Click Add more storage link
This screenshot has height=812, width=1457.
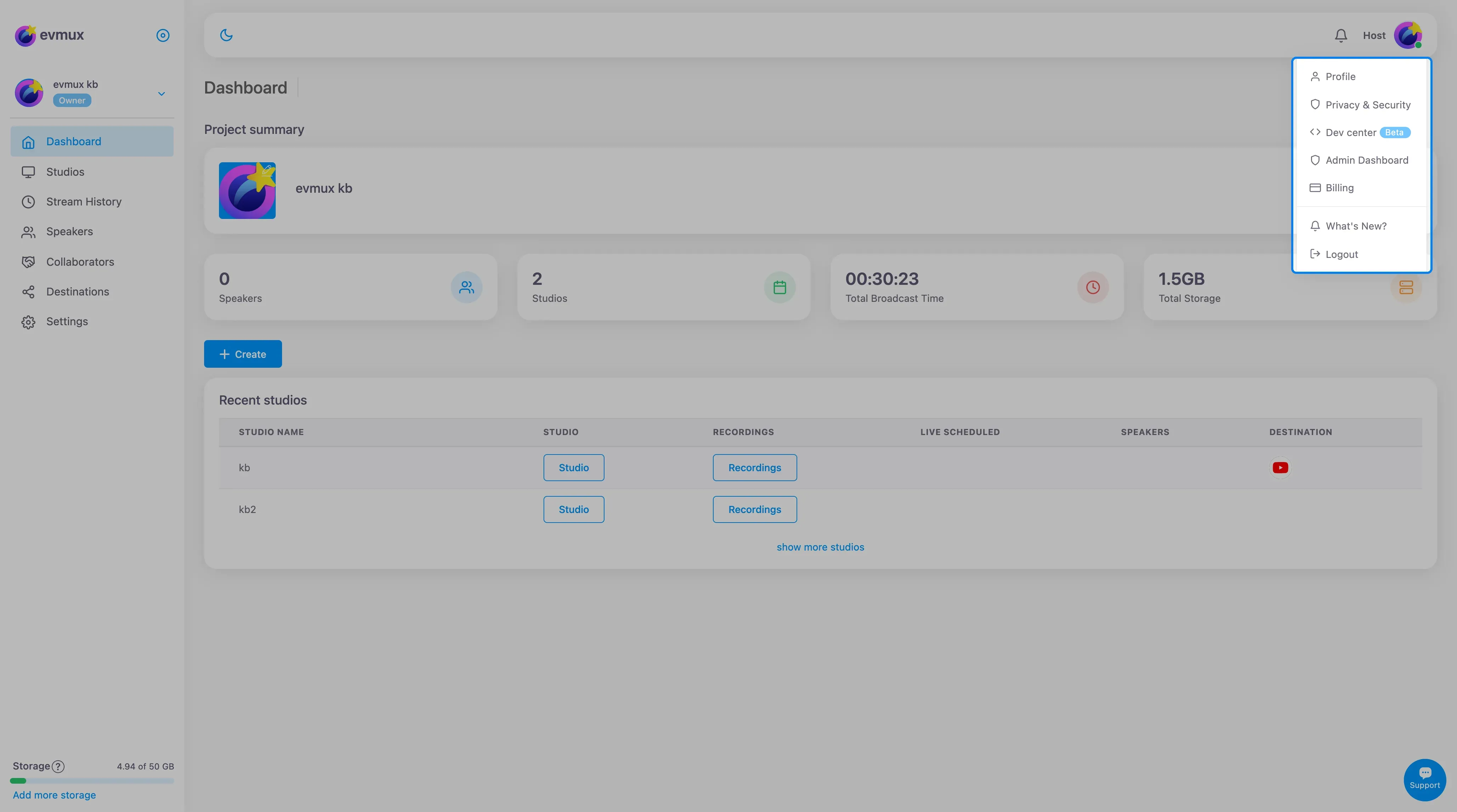[x=54, y=795]
